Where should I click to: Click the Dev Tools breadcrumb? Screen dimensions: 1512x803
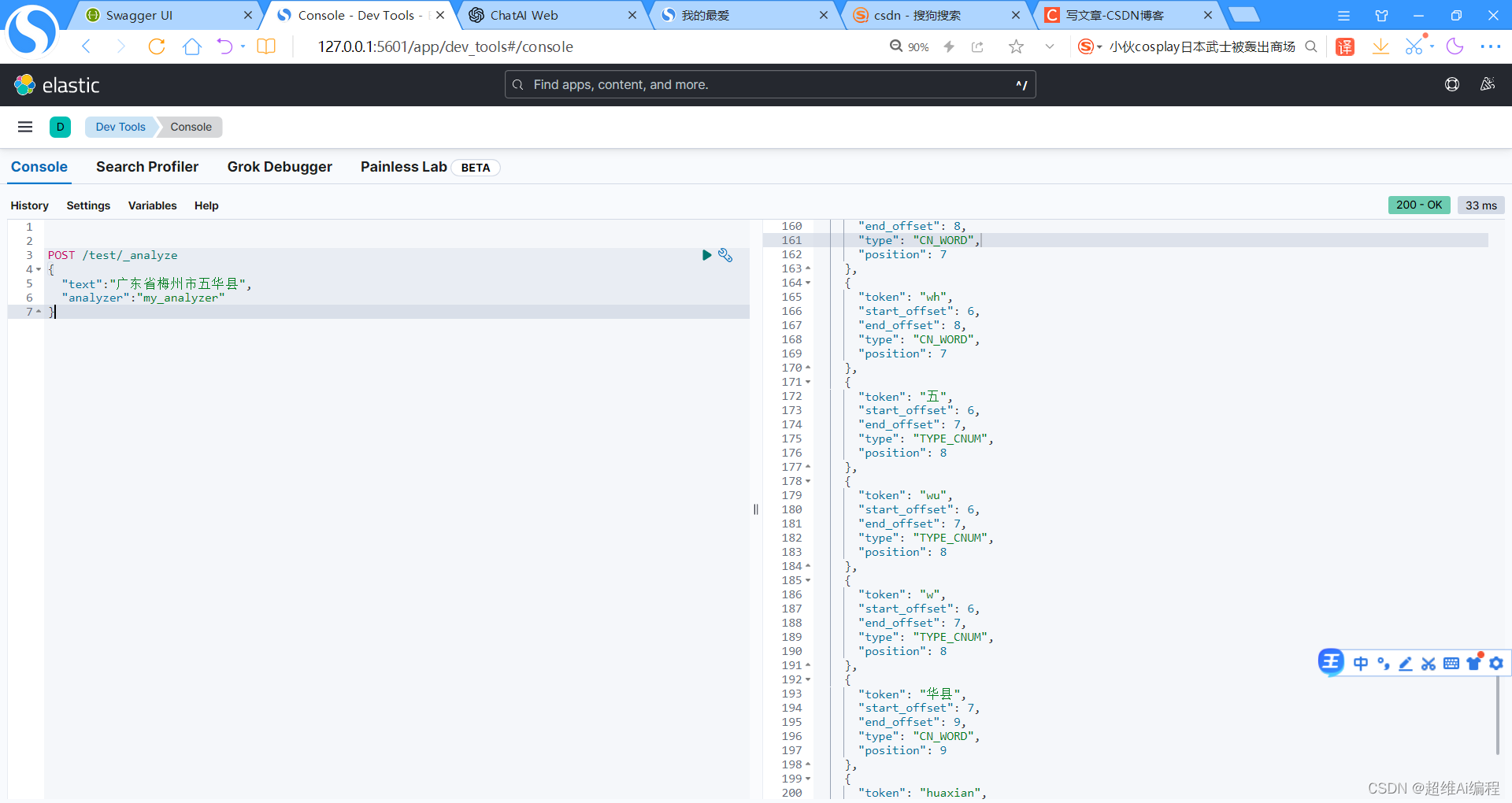[120, 127]
